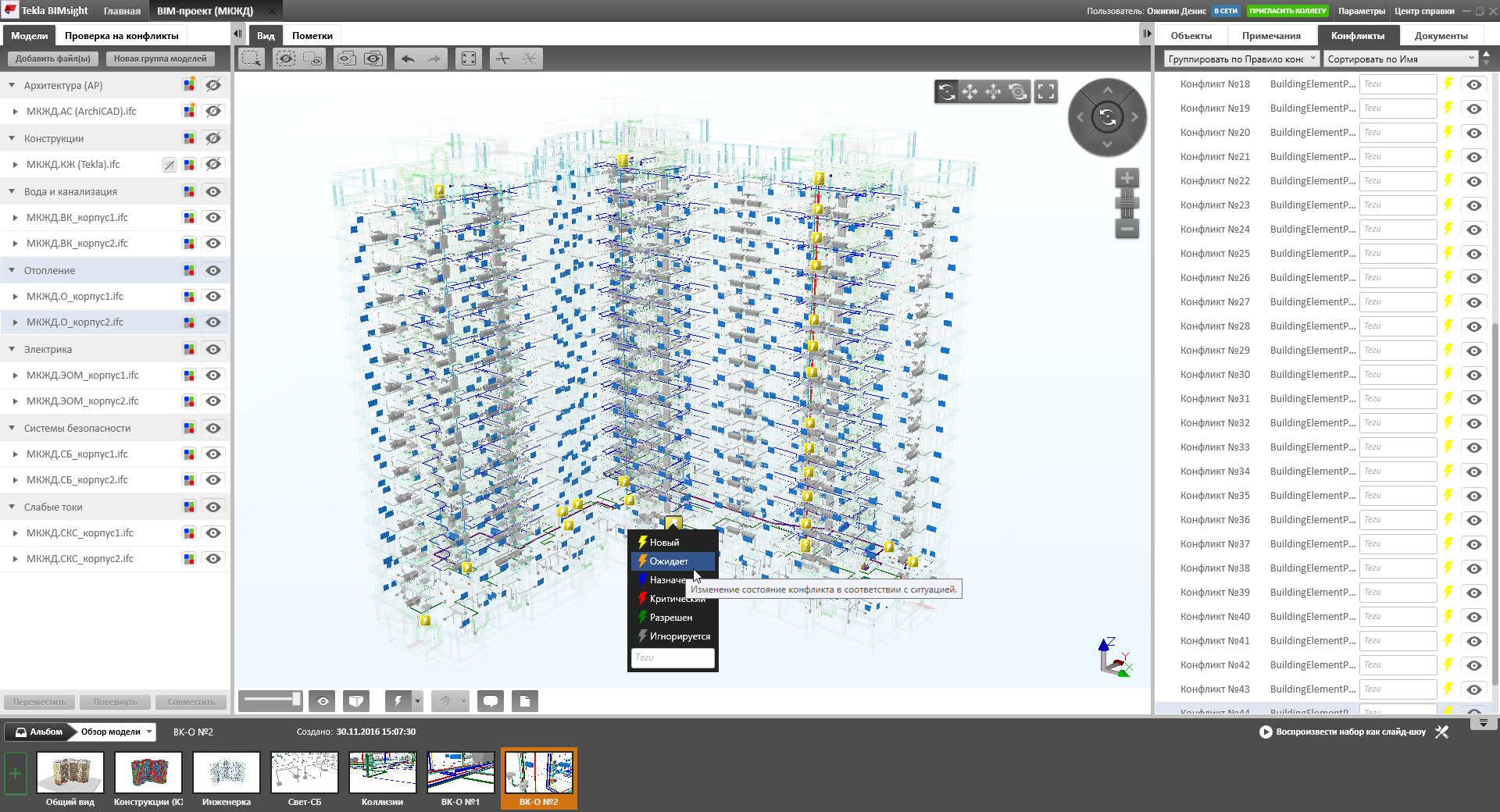Click the fit model to view icon
1500x812 pixels.
[x=469, y=59]
